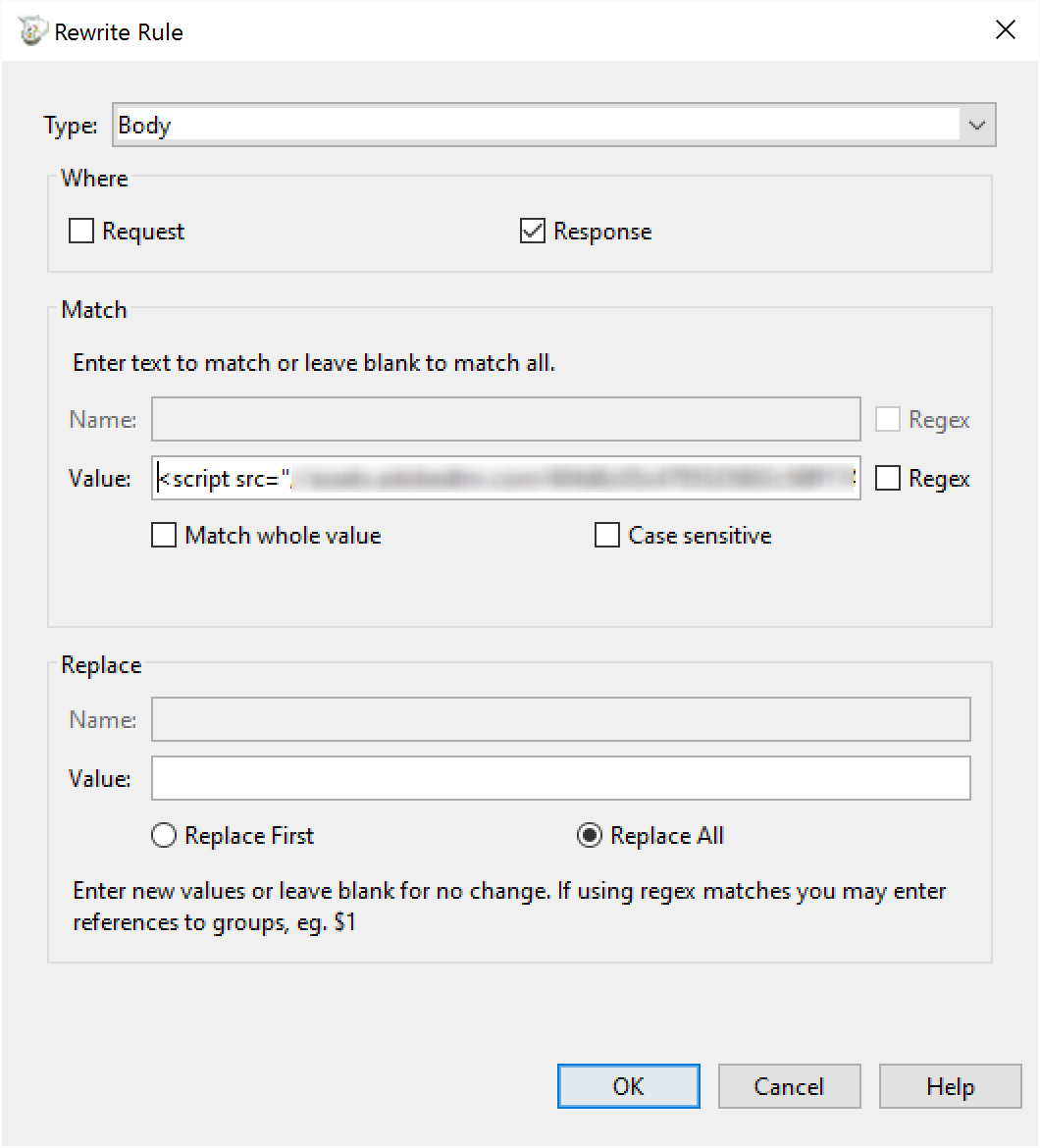The width and height of the screenshot is (1040, 1148).
Task: Open the Type combo box showing Body
Action: click(x=536, y=126)
